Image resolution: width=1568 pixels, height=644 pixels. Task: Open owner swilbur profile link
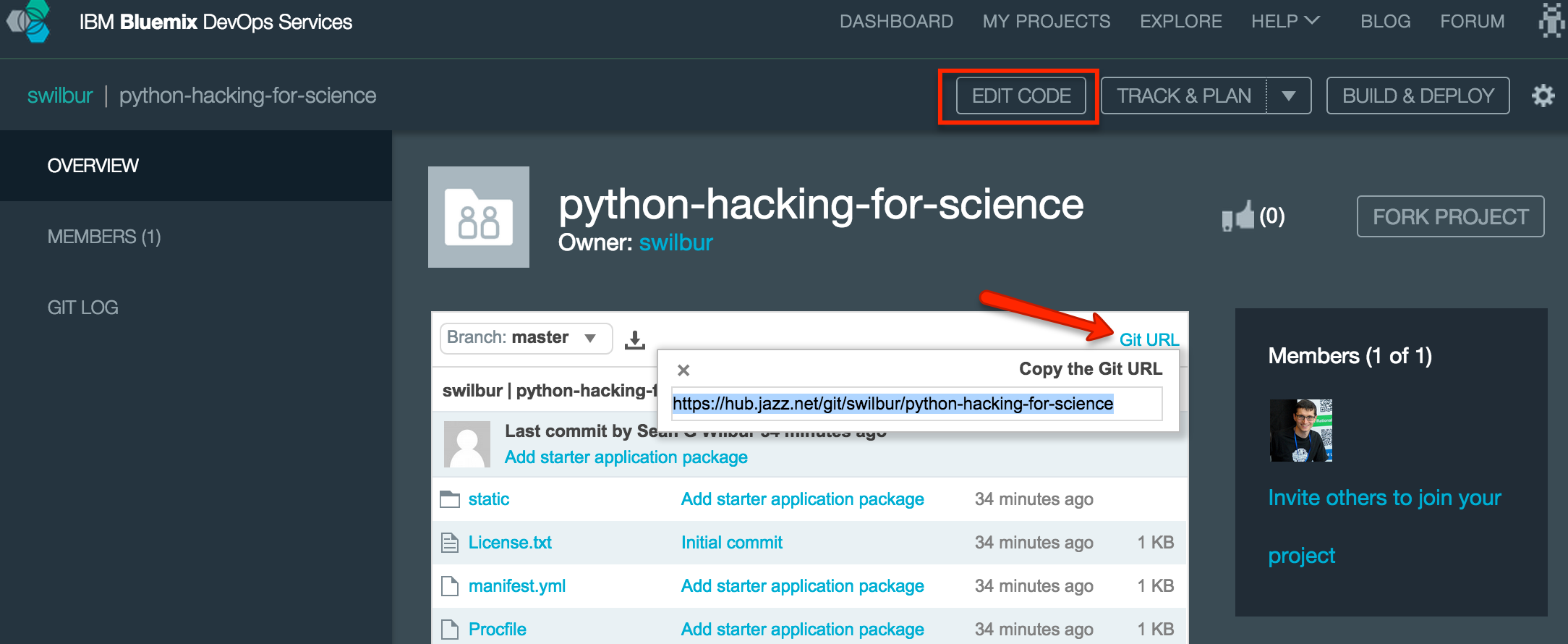pos(676,242)
